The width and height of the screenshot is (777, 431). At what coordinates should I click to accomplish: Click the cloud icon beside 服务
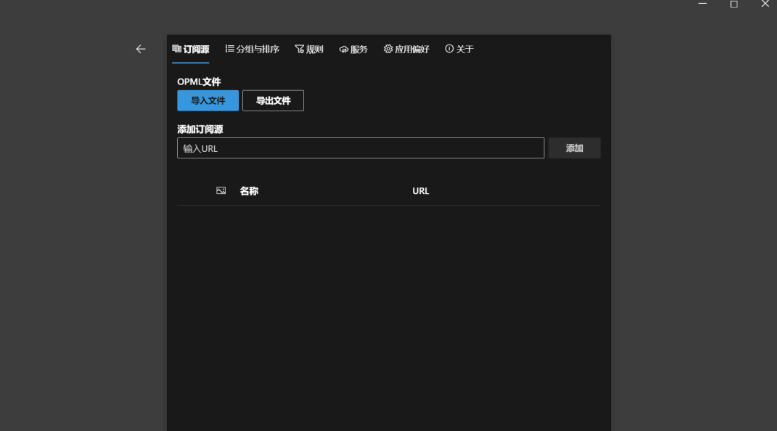[344, 49]
